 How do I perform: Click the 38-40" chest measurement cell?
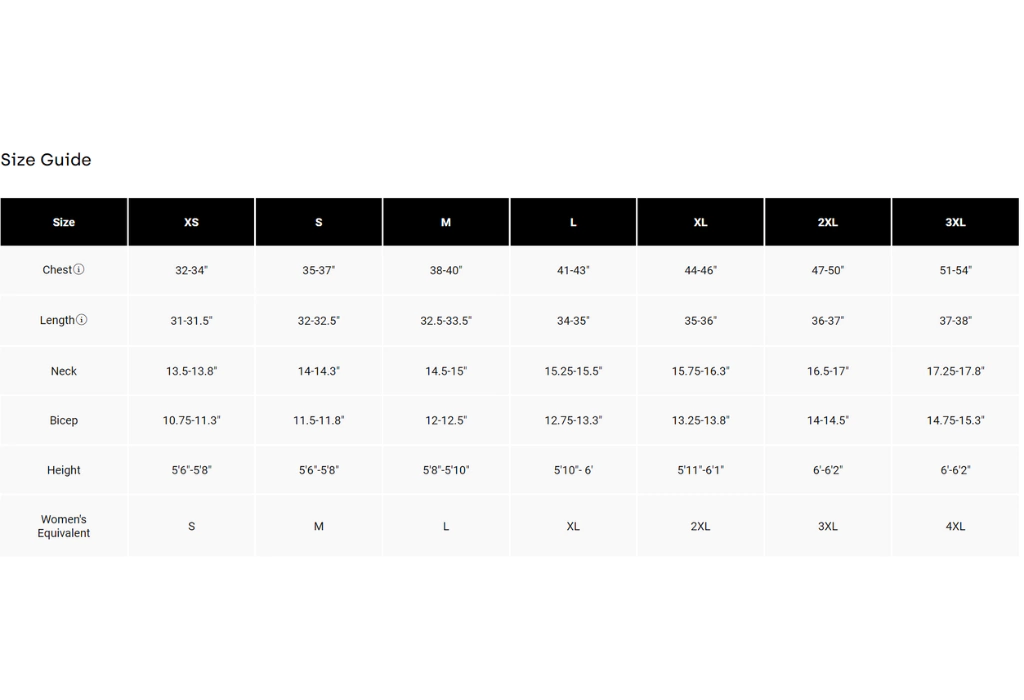[x=446, y=271]
